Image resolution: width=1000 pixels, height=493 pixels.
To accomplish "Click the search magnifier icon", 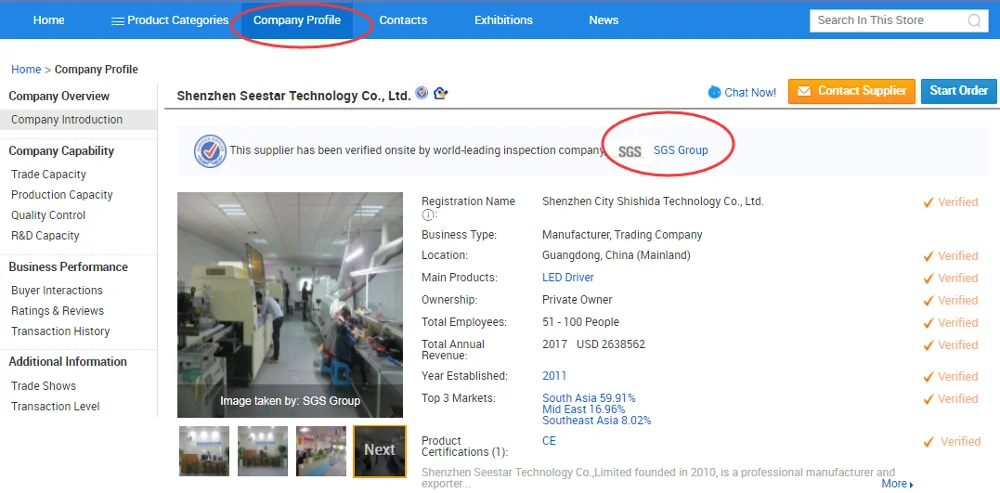I will point(974,21).
